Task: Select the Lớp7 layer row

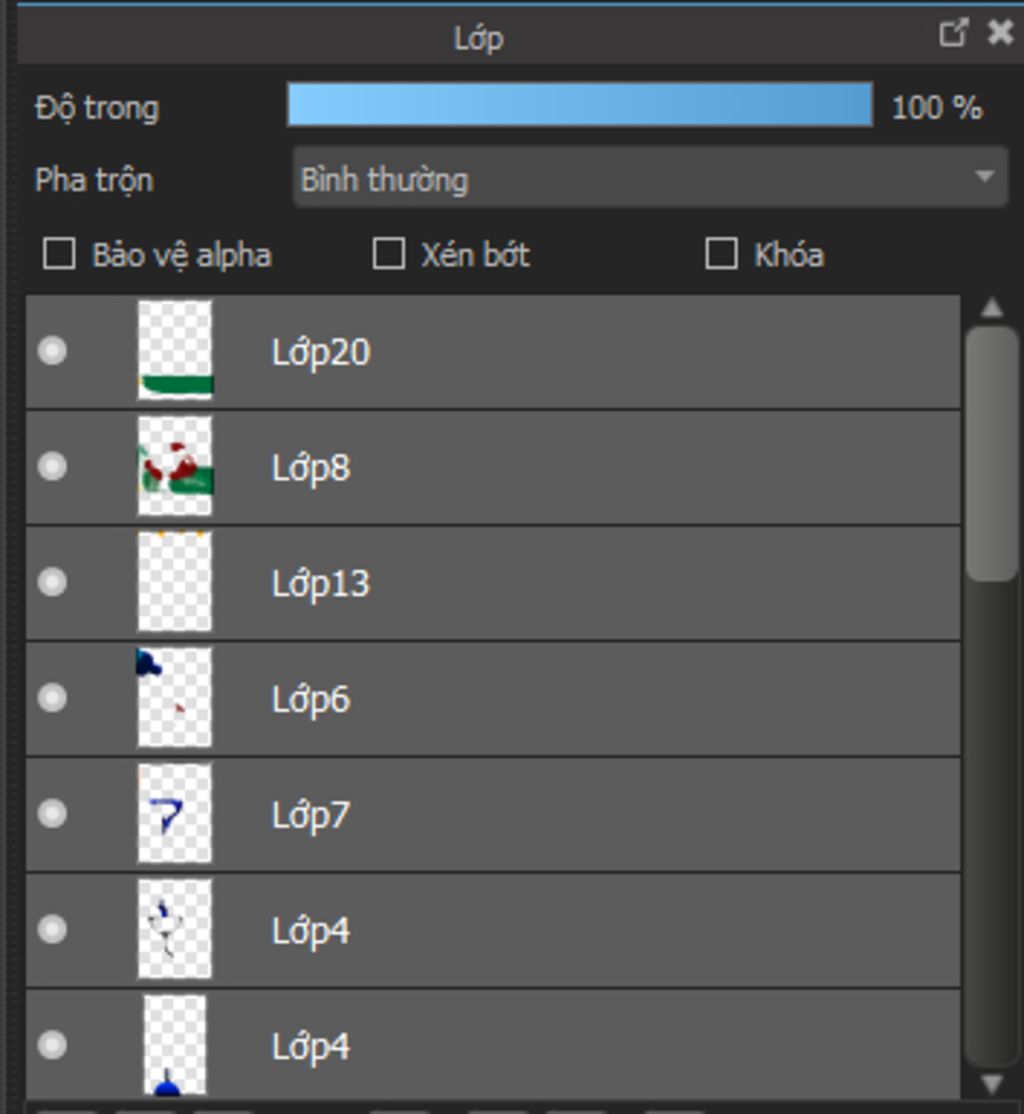Action: [600, 814]
